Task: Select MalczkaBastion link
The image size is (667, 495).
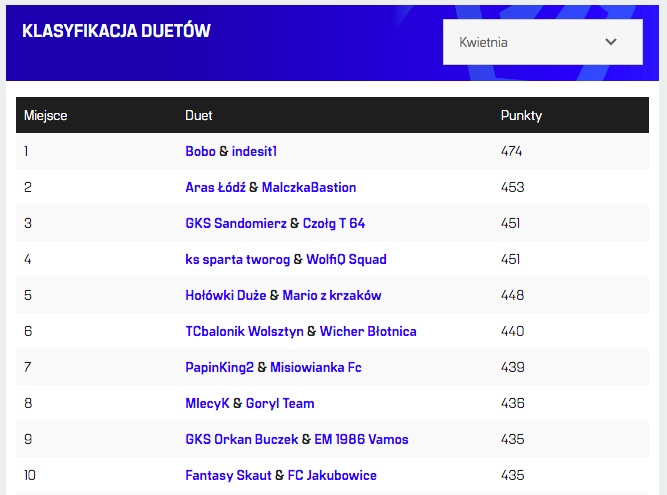Action: (309, 187)
